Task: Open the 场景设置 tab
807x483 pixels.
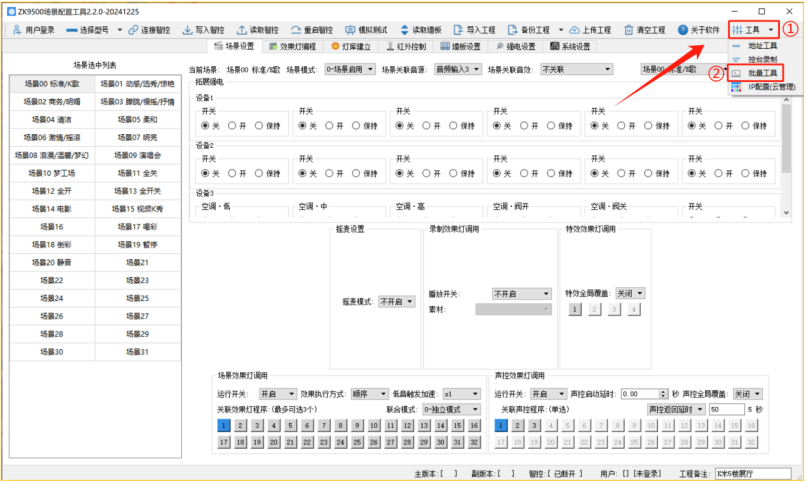Action: 234,46
